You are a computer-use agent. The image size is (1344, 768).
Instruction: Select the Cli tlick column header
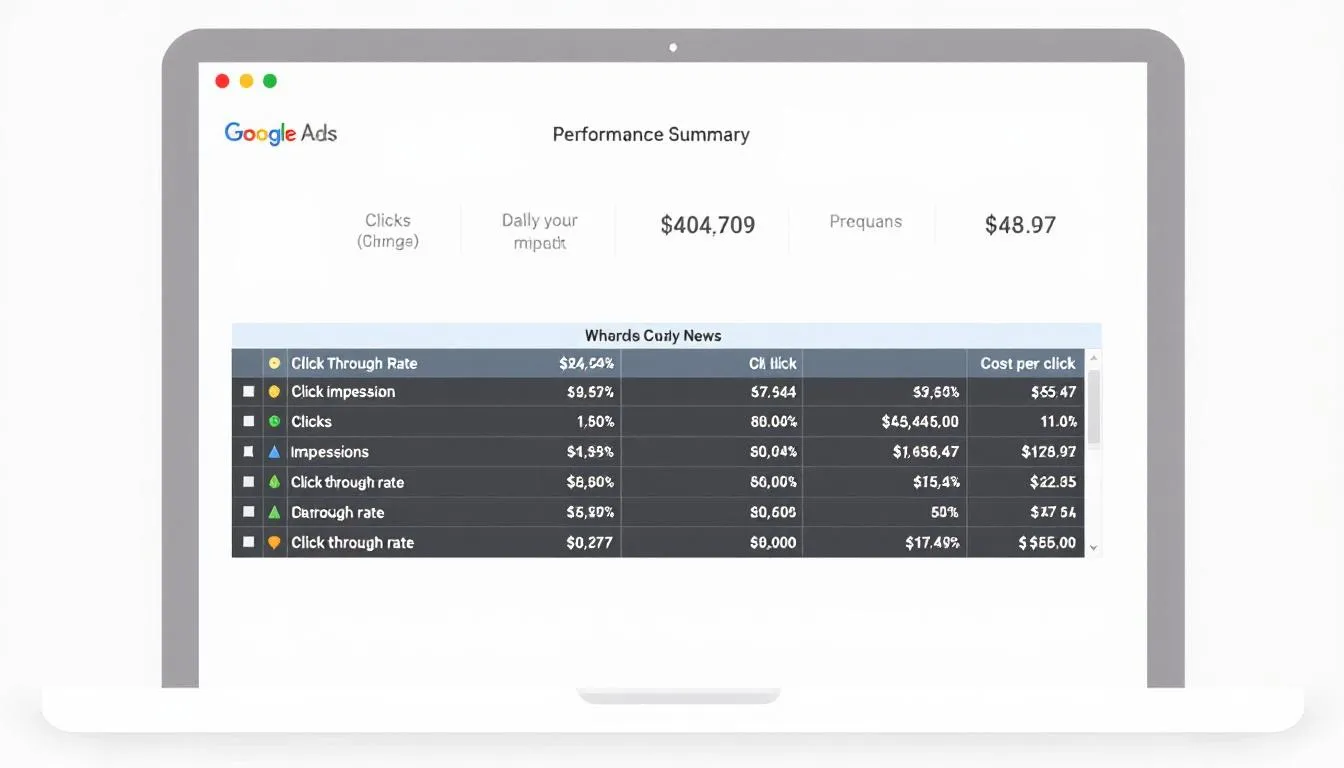(772, 363)
